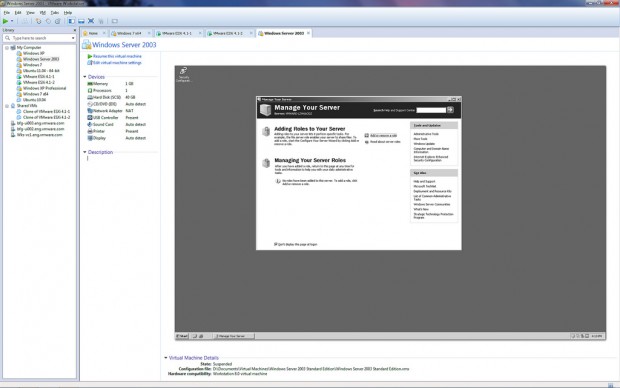The width and height of the screenshot is (620, 388).
Task: Open the File menu
Action: pos(7,13)
